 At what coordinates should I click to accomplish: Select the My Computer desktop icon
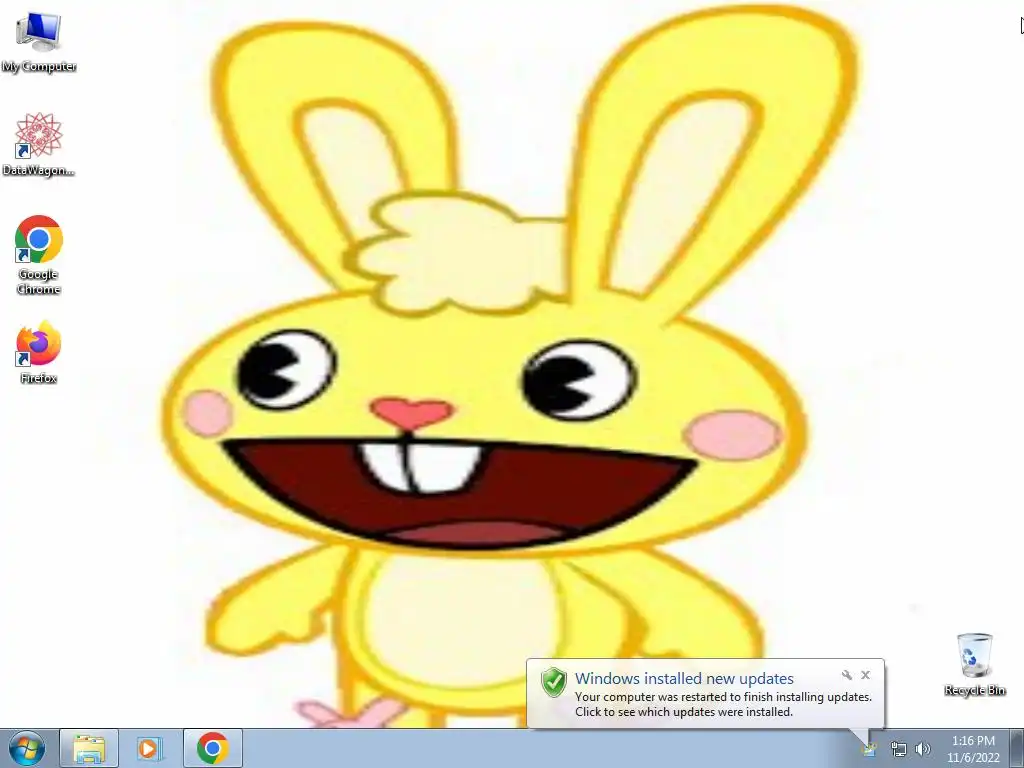pyautogui.click(x=39, y=42)
